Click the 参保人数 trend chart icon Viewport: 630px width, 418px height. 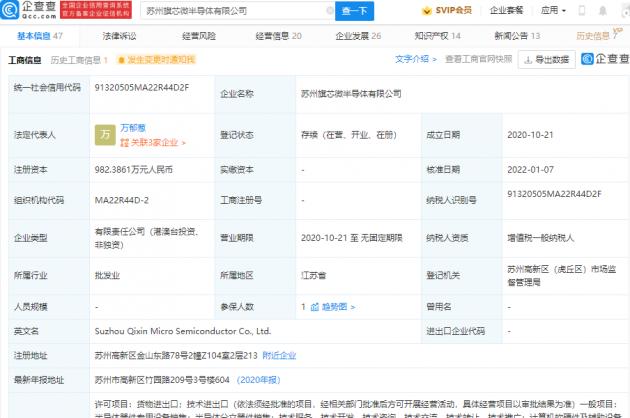point(315,307)
